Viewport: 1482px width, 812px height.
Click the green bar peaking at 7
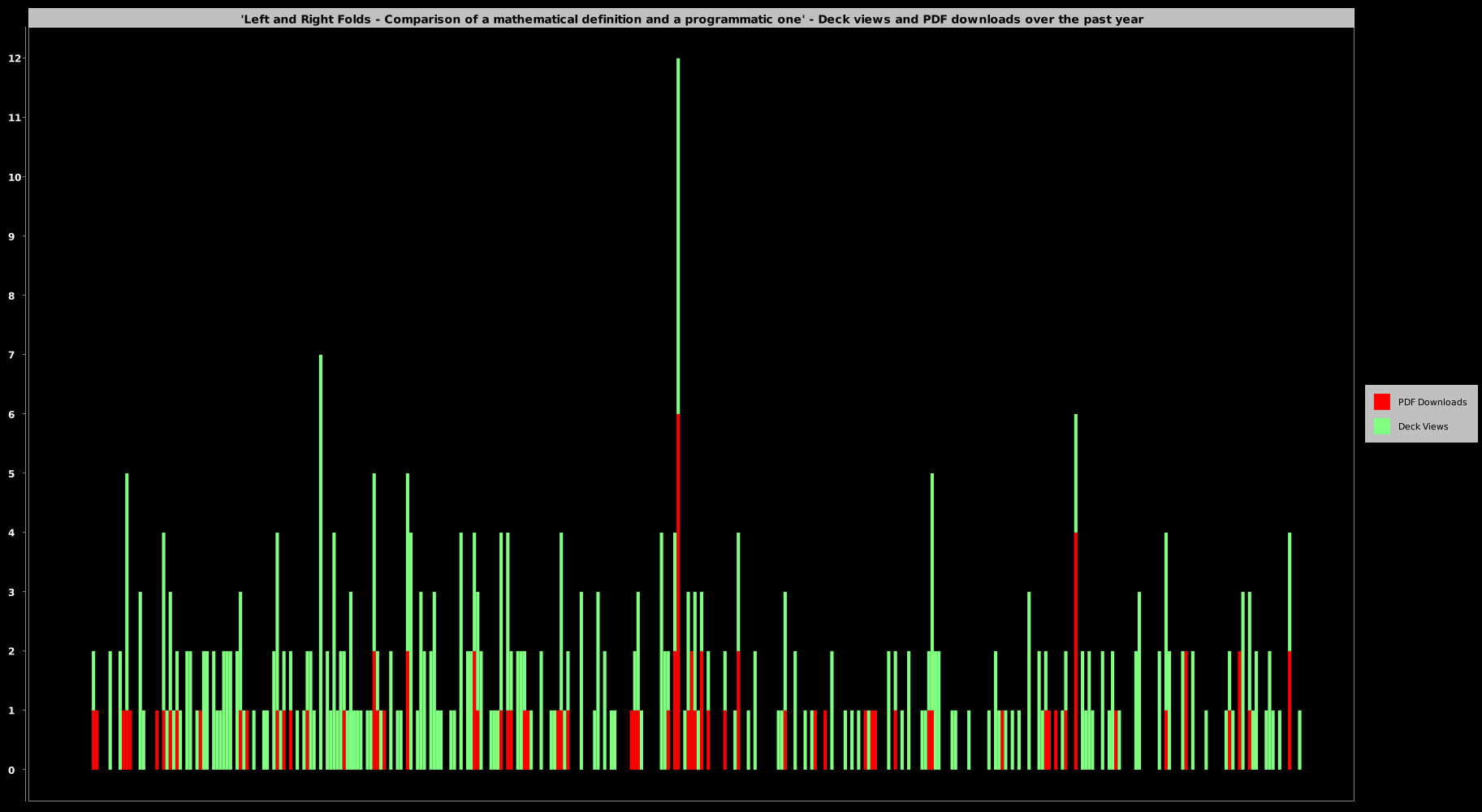[x=321, y=562]
